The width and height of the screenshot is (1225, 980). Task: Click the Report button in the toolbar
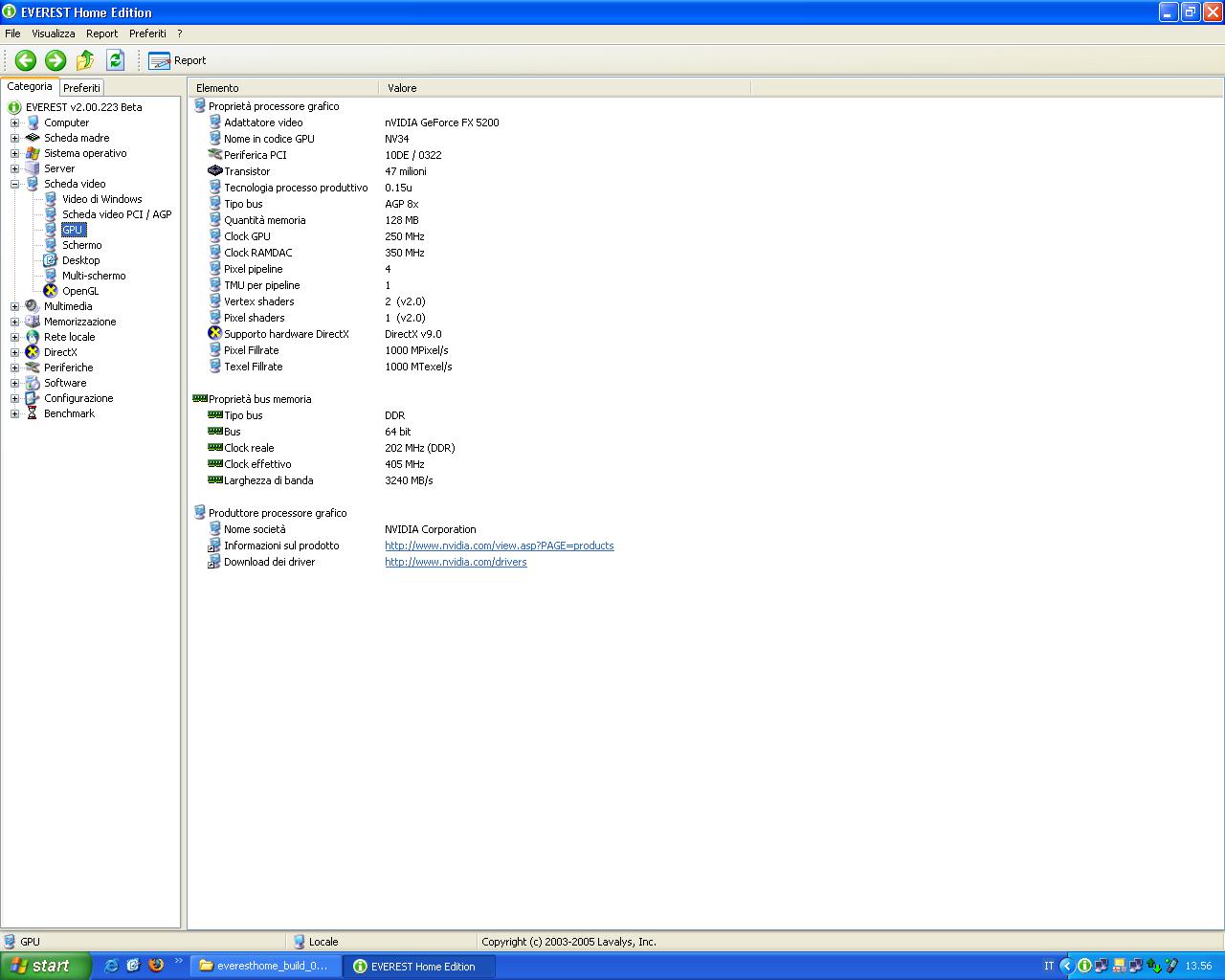178,60
